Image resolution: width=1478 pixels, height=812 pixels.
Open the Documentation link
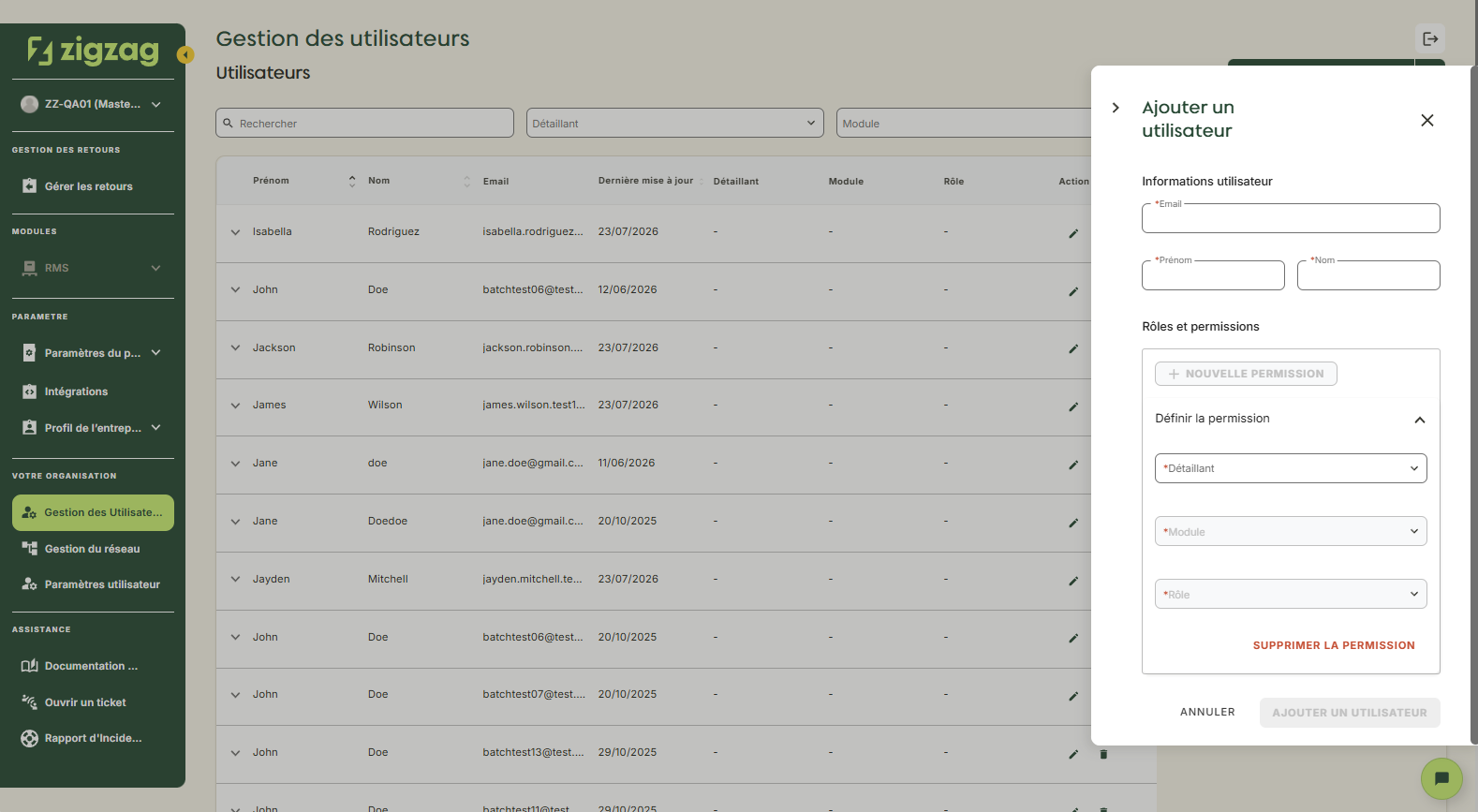tap(93, 666)
